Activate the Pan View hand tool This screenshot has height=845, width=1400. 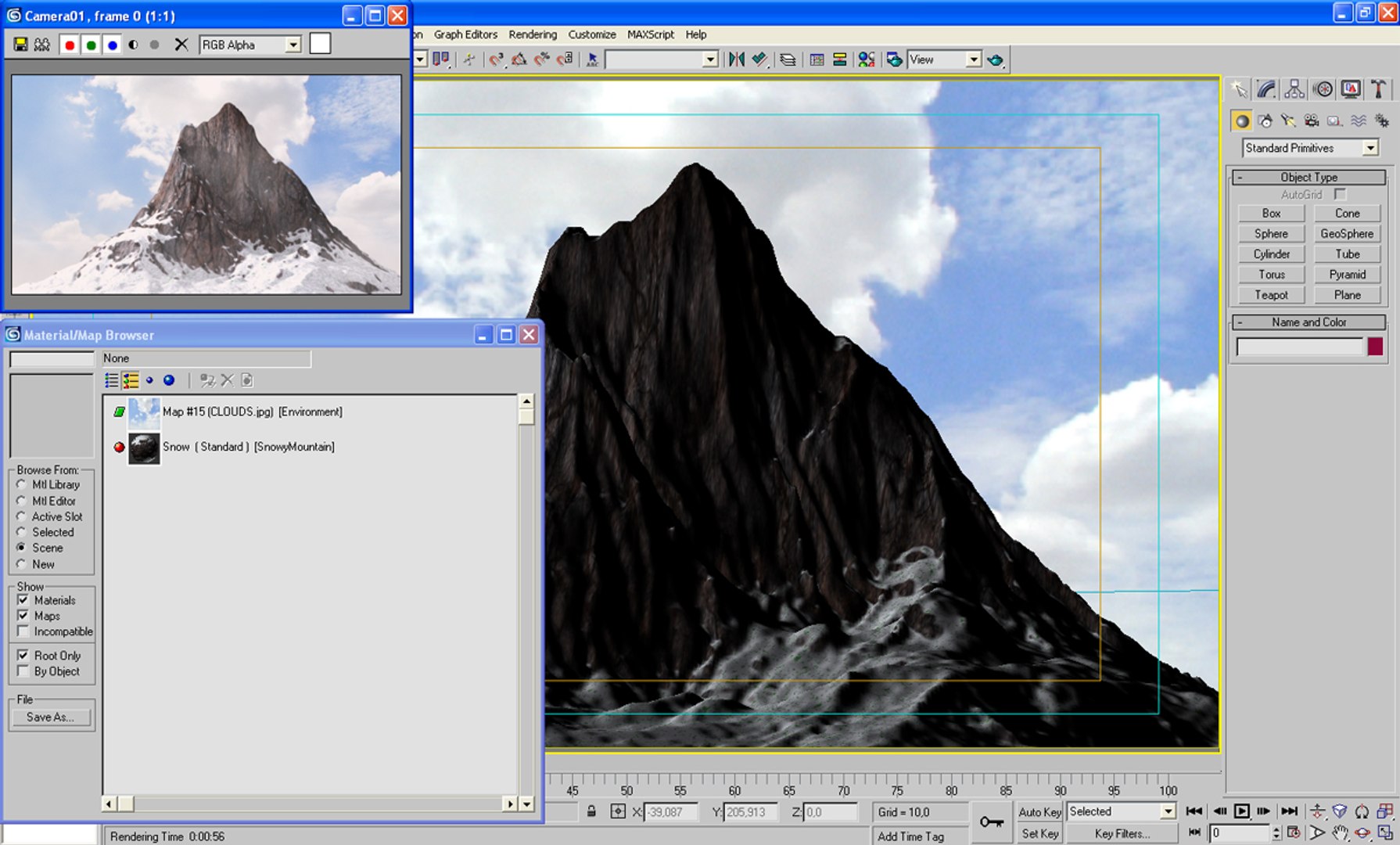point(1340,832)
